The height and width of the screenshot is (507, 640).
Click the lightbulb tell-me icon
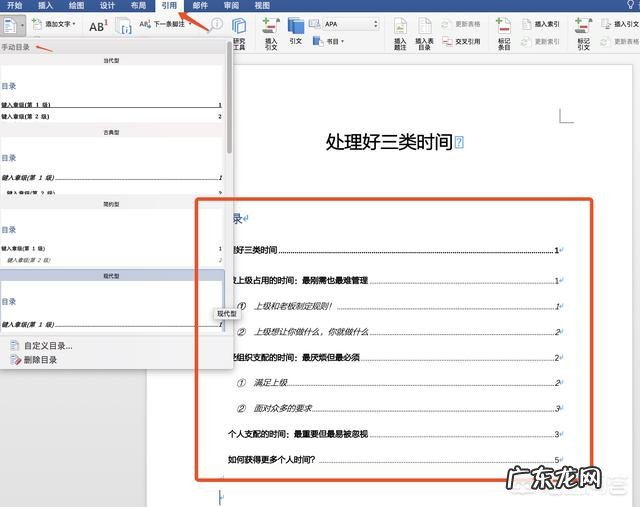tap(630, 5)
